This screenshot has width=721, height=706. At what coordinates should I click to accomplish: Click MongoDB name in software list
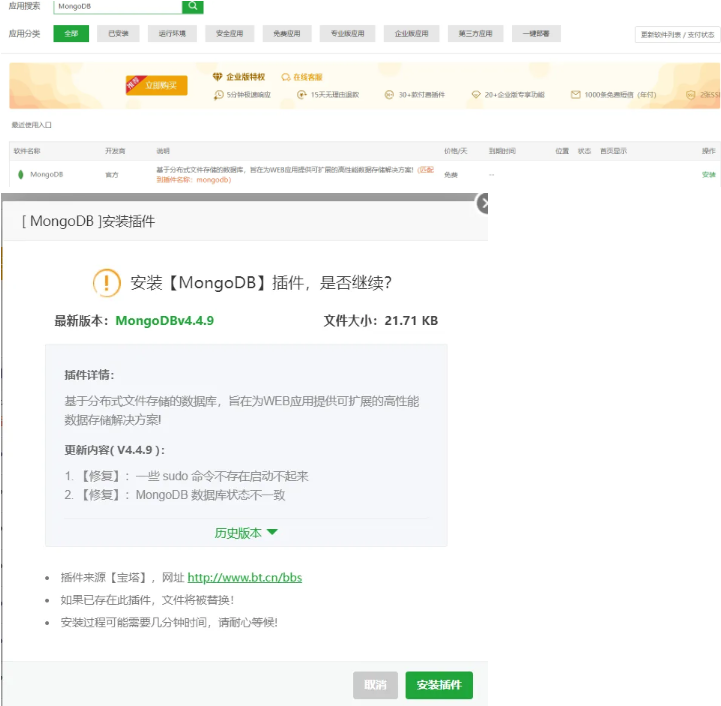(46, 174)
